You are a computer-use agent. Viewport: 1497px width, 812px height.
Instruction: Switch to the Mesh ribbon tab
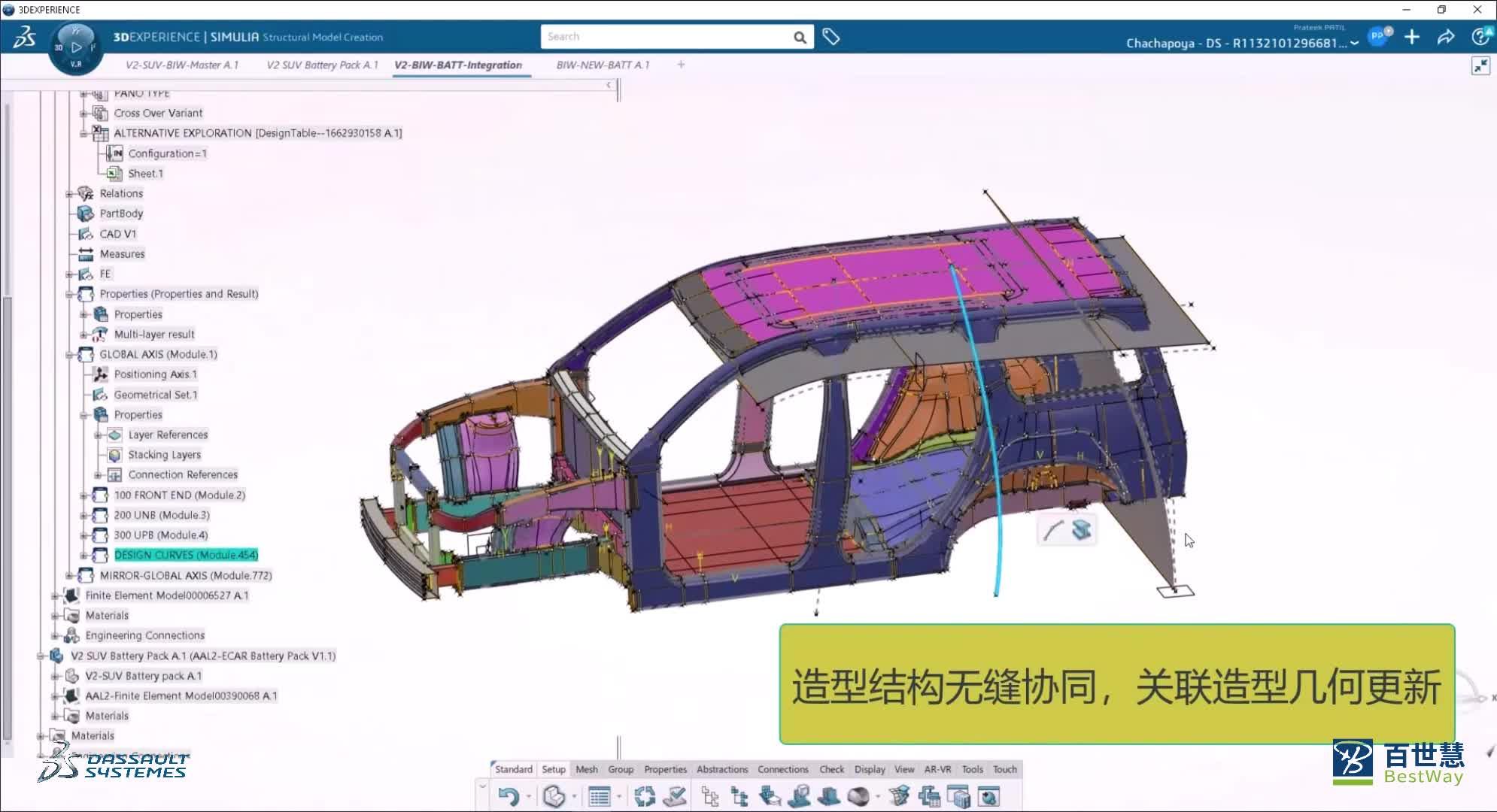(587, 769)
